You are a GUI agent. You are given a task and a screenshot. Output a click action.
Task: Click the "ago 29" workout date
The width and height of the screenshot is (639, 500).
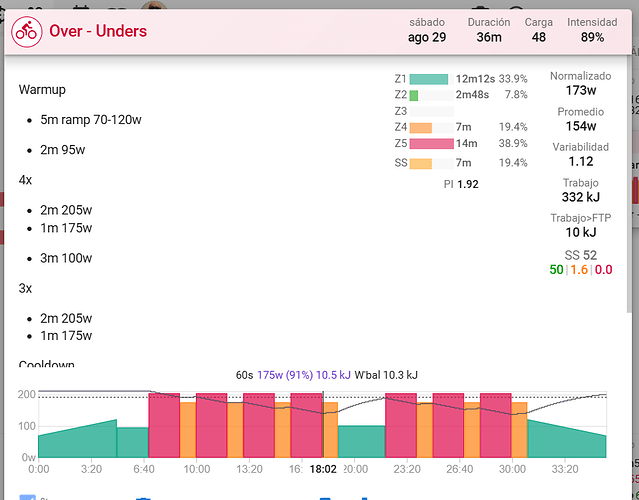[427, 37]
